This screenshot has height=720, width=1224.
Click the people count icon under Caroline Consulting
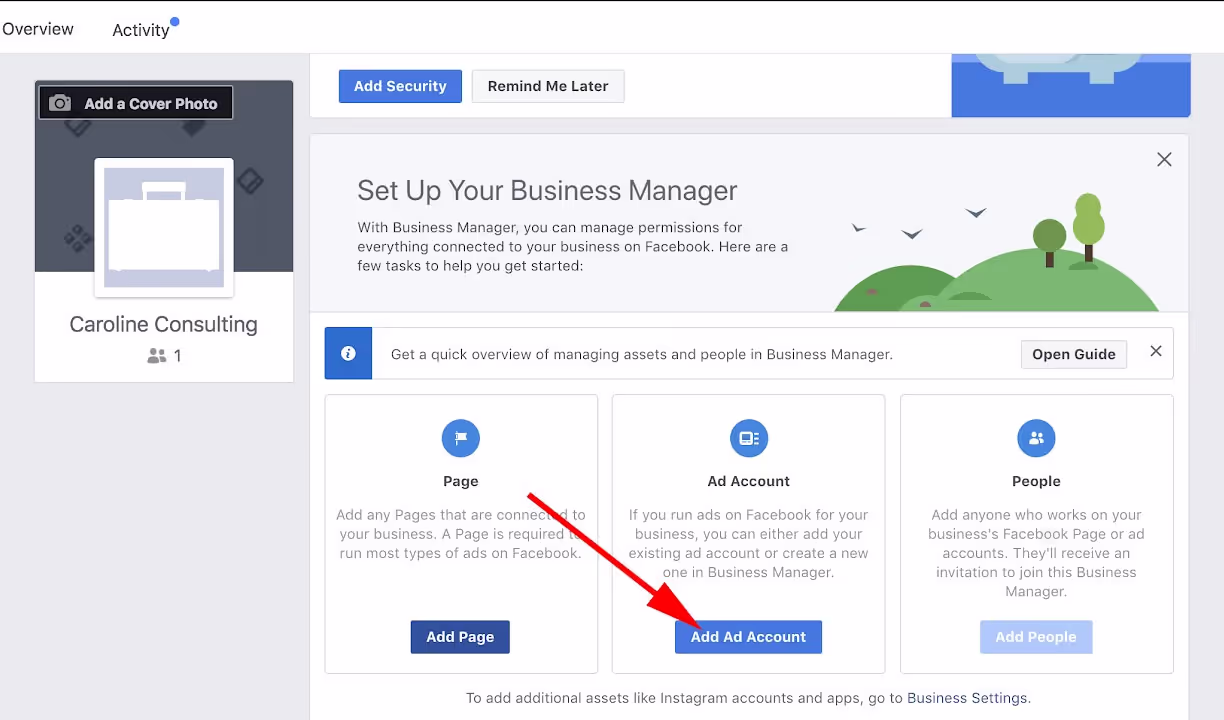point(157,355)
